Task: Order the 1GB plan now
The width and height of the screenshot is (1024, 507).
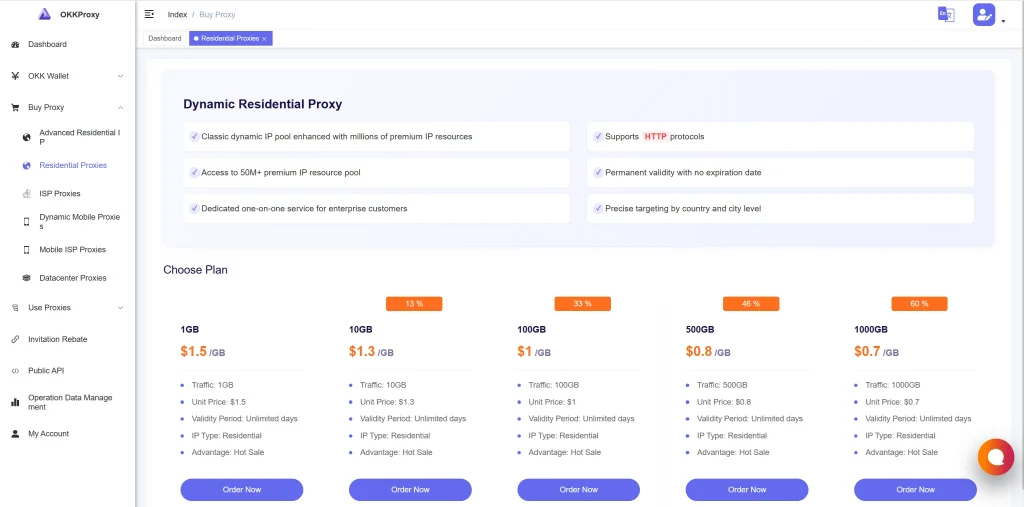Action: pyautogui.click(x=242, y=489)
